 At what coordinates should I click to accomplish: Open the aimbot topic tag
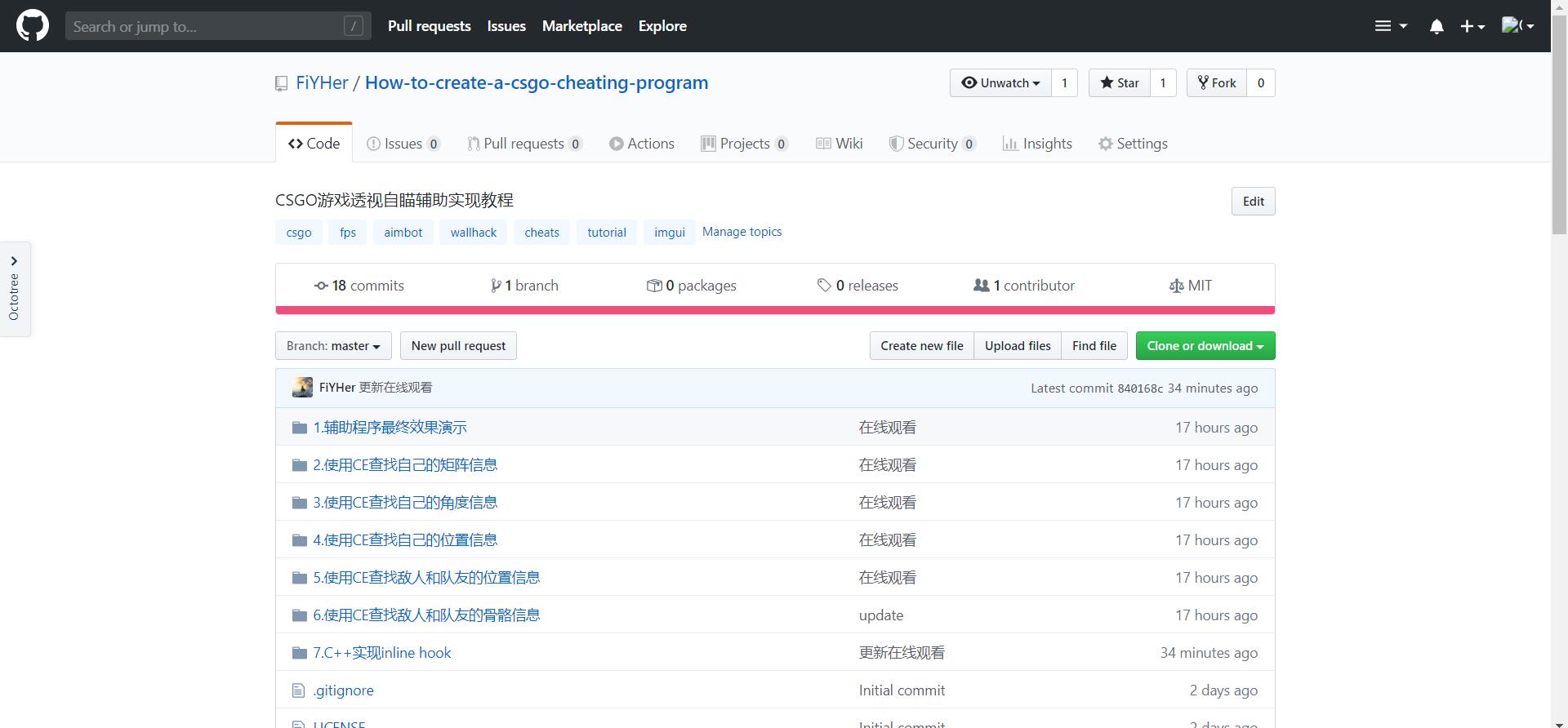(403, 232)
